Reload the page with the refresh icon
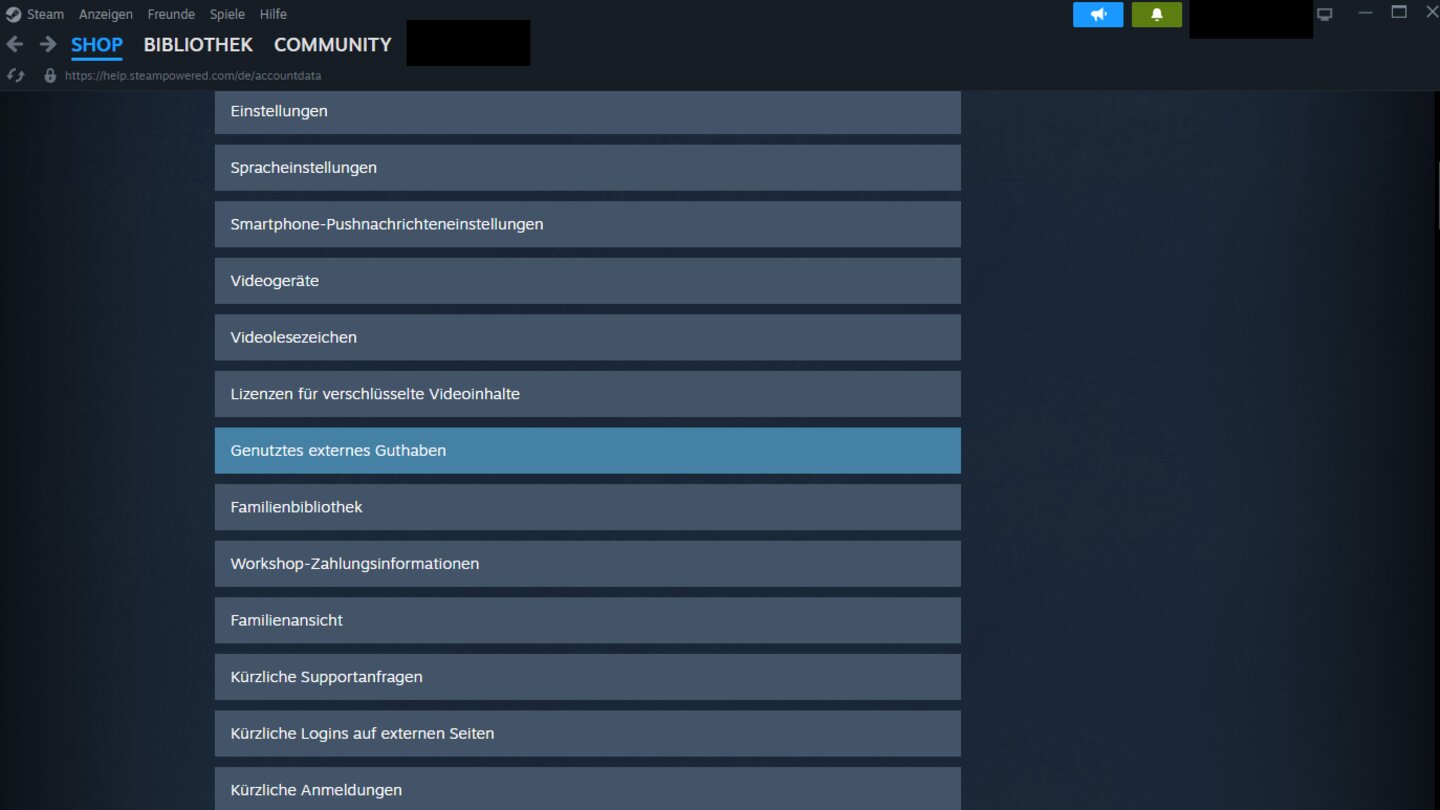 (14, 74)
